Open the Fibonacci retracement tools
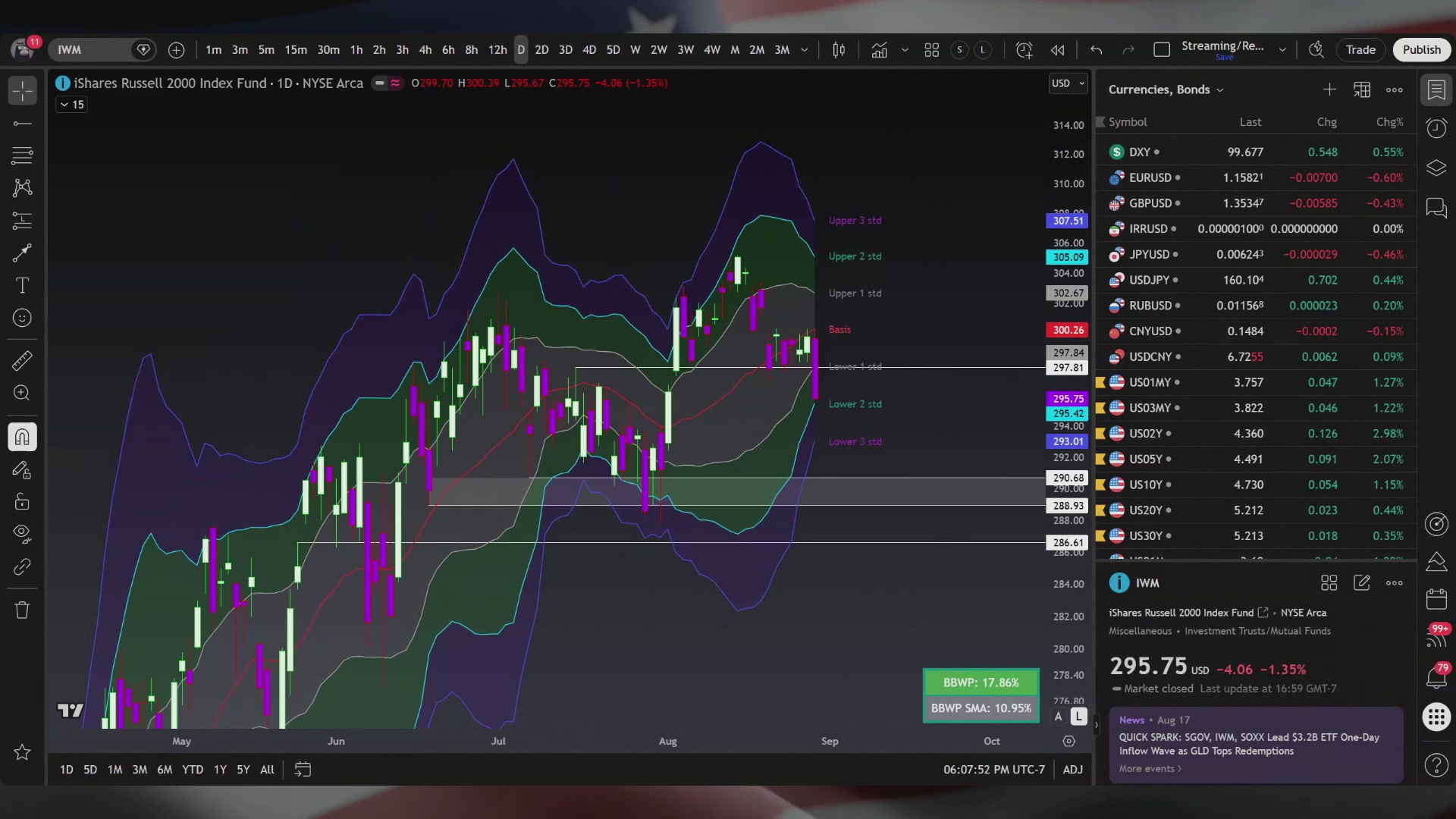1456x819 pixels. coord(22,155)
